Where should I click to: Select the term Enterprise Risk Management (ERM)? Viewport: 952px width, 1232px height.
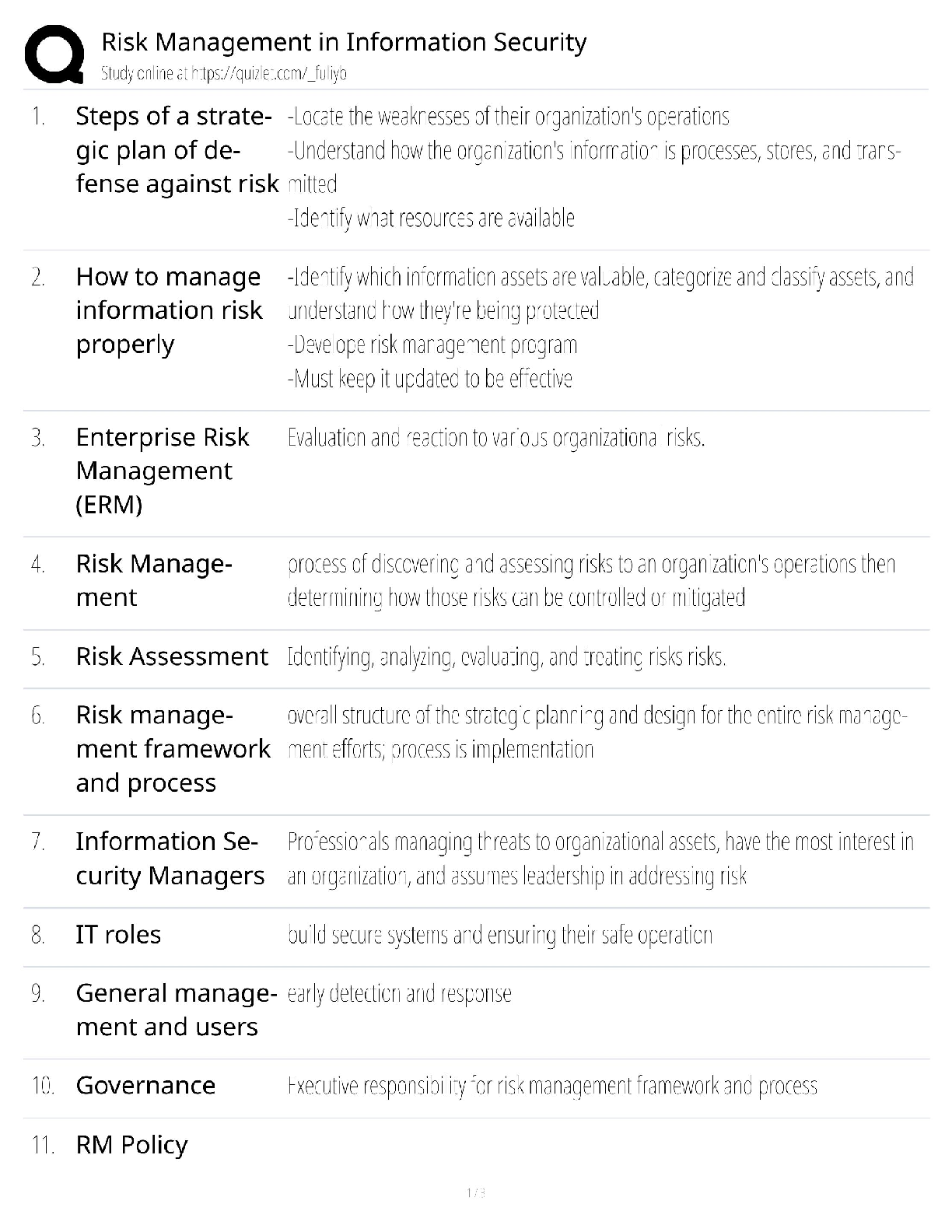[162, 471]
